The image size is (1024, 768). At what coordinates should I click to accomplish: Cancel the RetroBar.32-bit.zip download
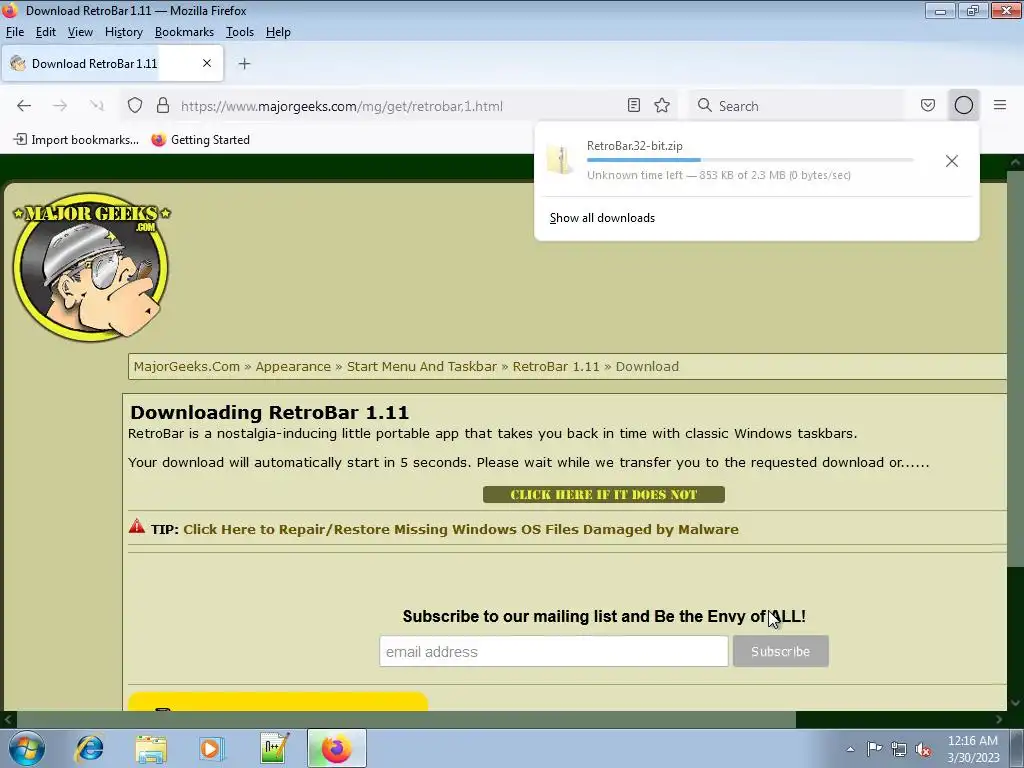pos(952,161)
